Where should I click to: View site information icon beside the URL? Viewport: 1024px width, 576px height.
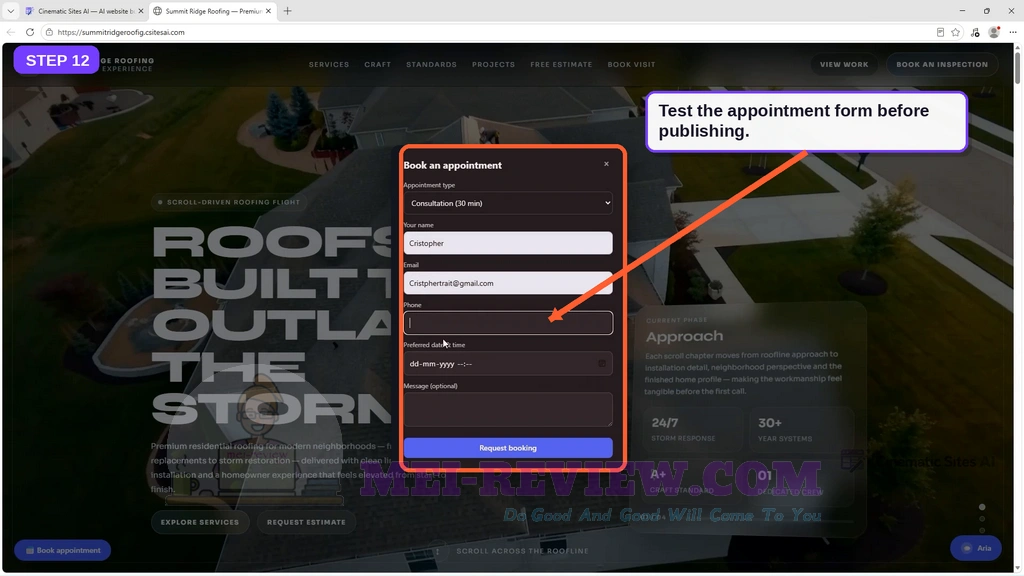(x=49, y=32)
